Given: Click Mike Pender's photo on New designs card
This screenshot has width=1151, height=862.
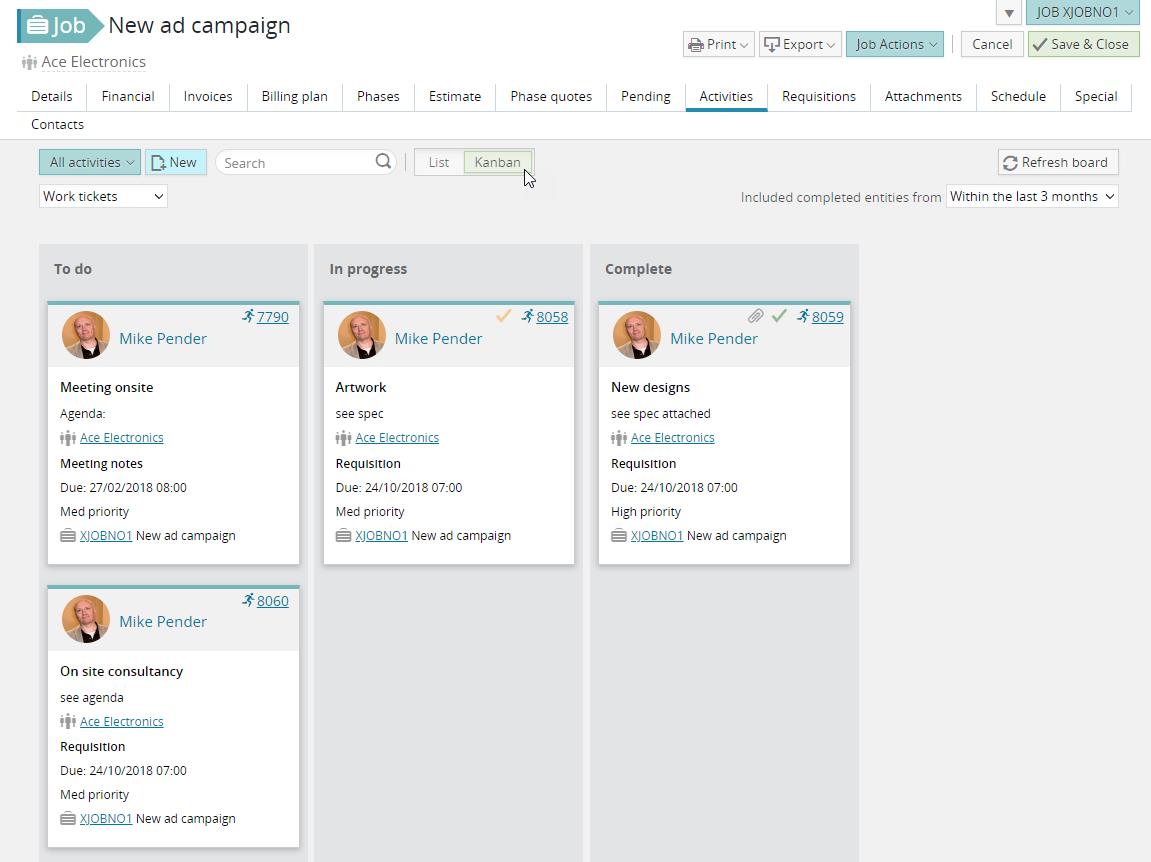Looking at the screenshot, I should (636, 335).
